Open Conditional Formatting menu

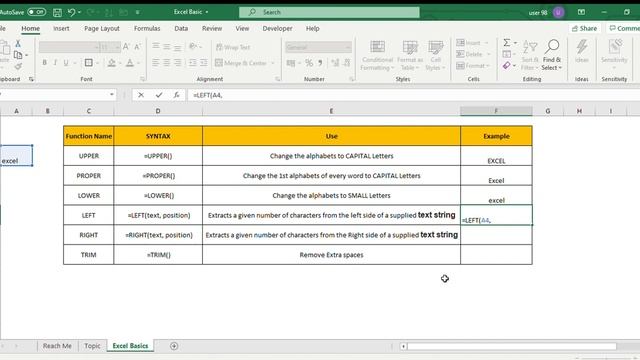tap(377, 55)
